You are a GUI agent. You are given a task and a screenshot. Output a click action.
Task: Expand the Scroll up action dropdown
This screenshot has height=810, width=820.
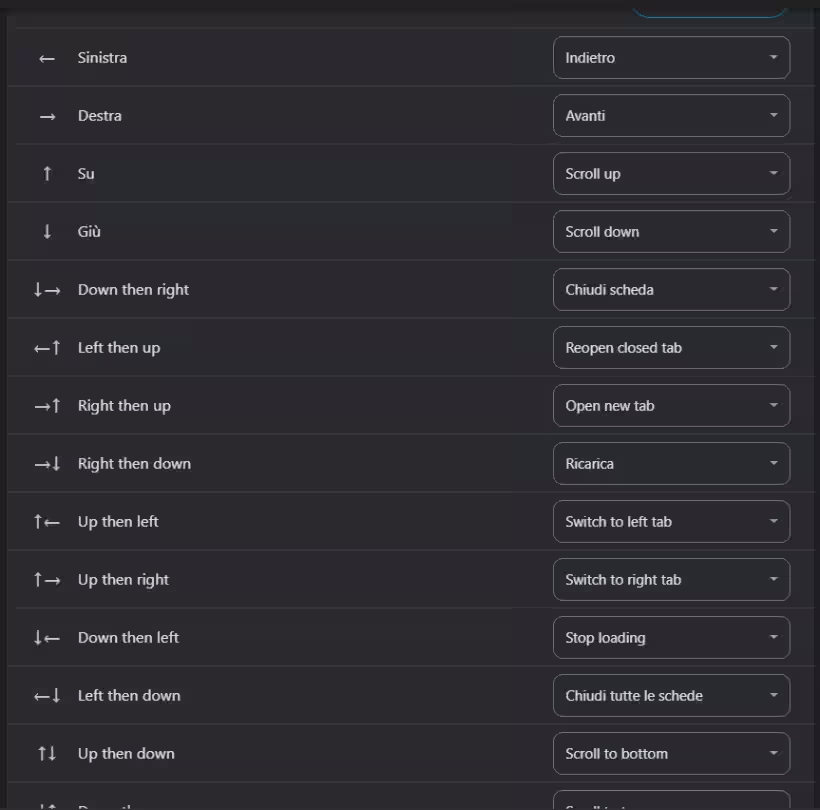[671, 174]
